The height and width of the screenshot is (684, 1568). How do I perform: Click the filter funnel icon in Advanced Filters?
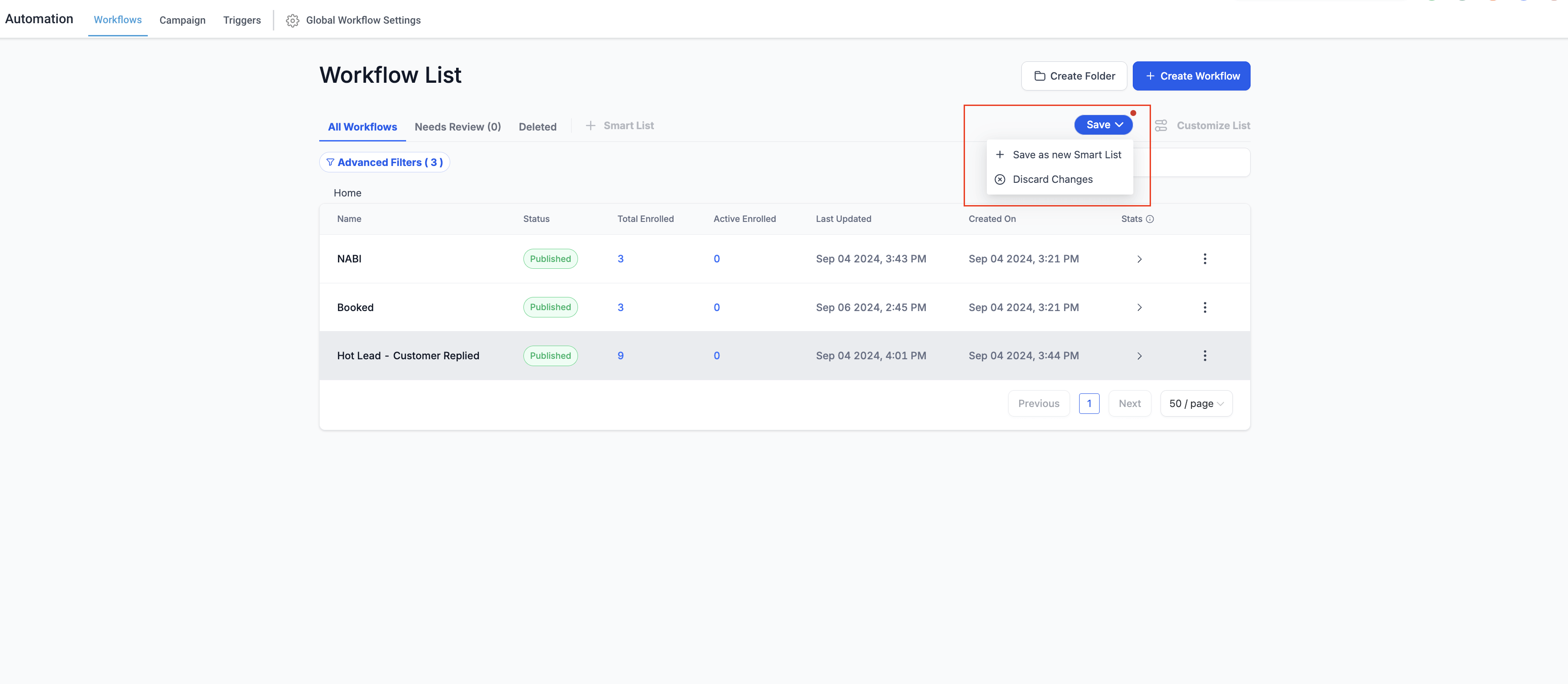pos(330,162)
